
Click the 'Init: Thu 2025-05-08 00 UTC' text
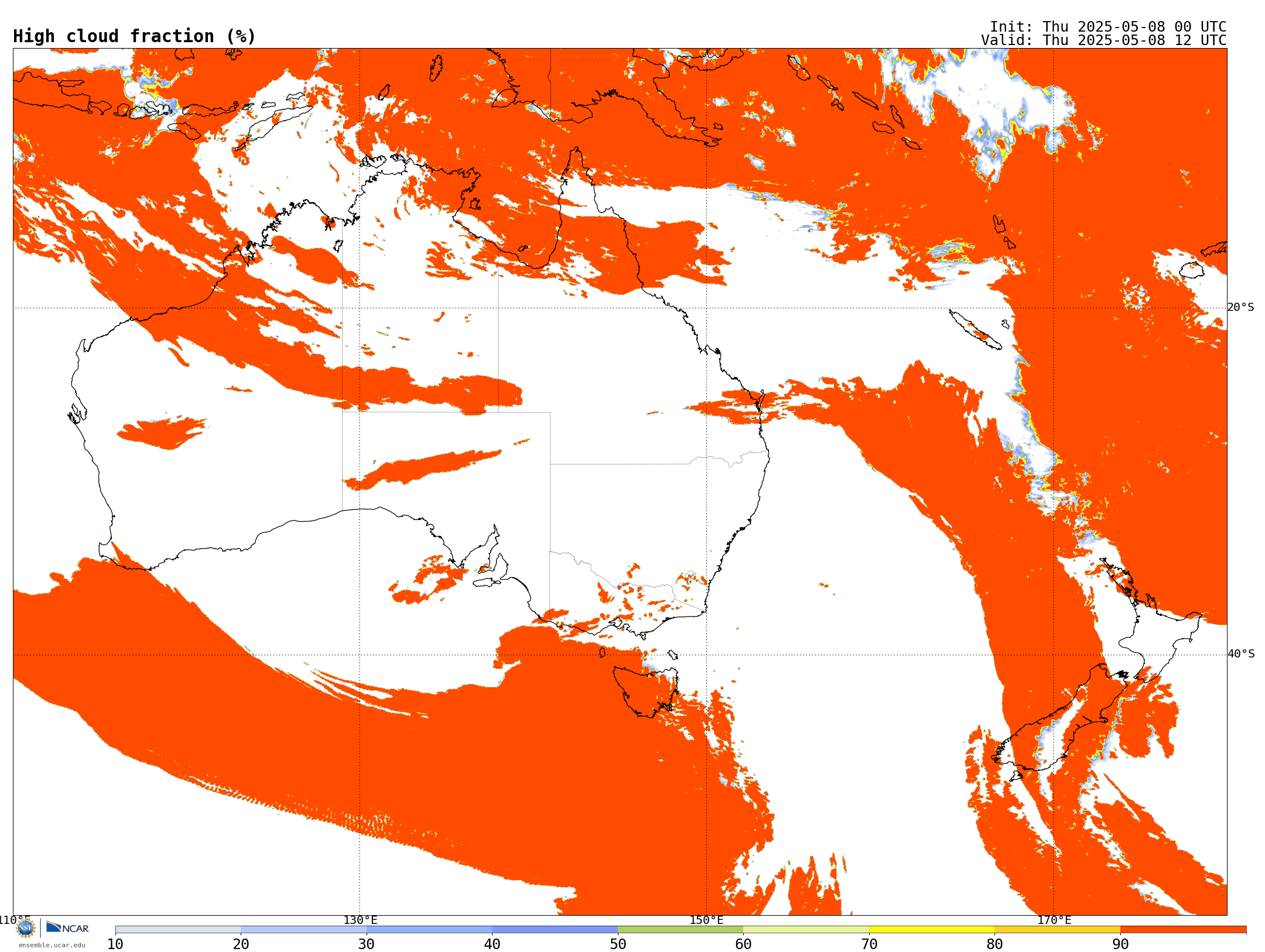pos(1107,27)
